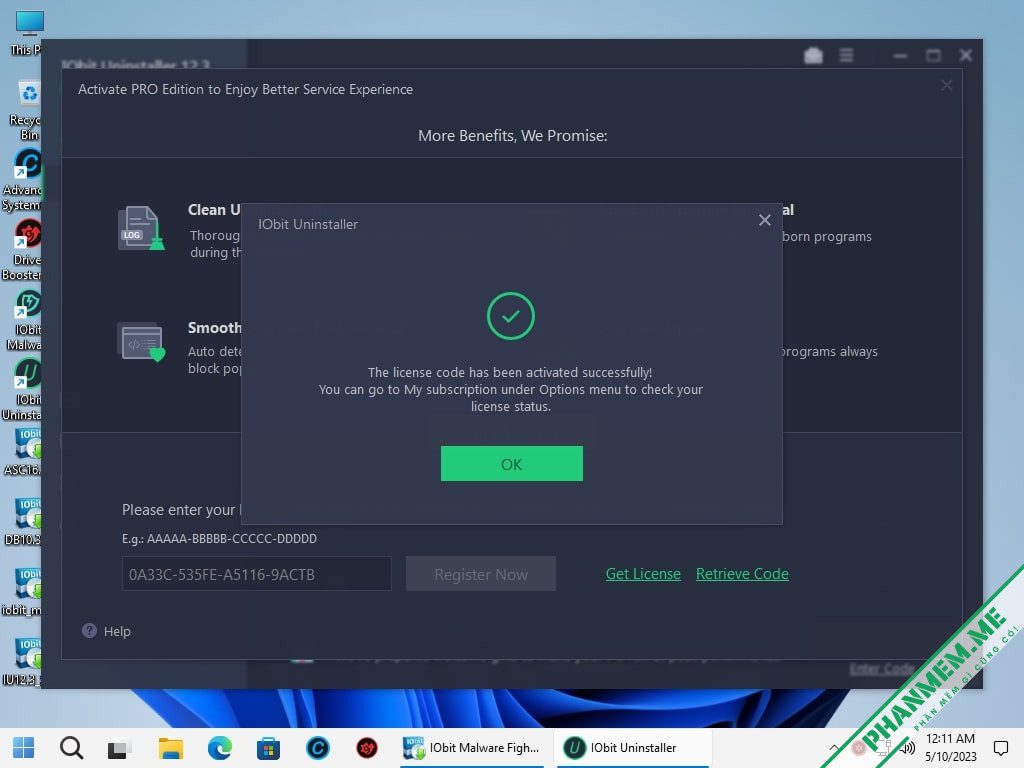This screenshot has height=768, width=1024.
Task: Open Advanced SystemCare taskbar icon
Action: click(318, 748)
